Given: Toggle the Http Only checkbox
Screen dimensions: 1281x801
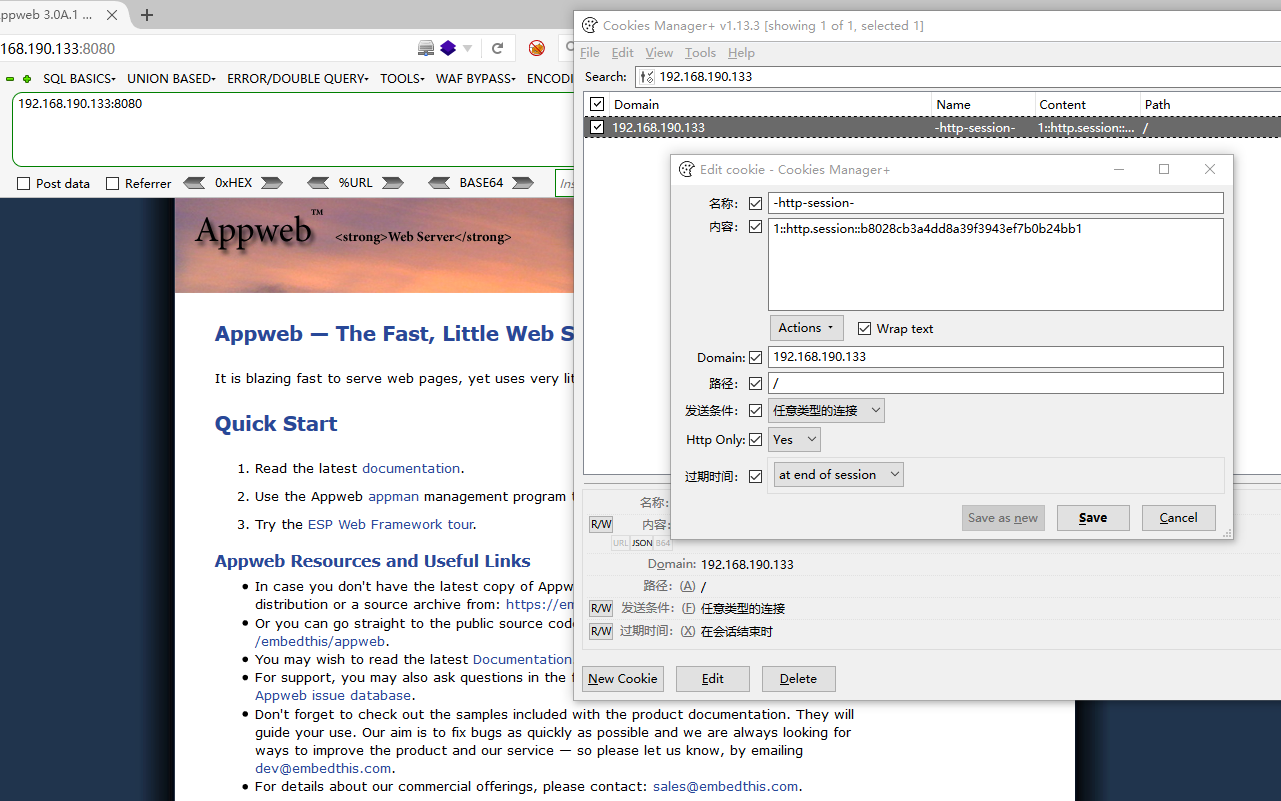Looking at the screenshot, I should [x=755, y=440].
